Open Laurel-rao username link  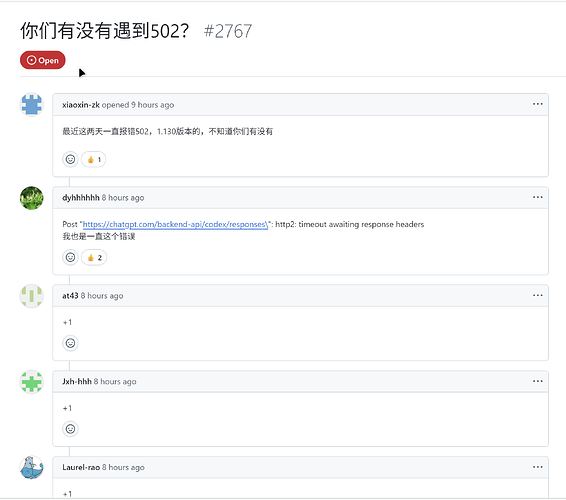click(81, 467)
